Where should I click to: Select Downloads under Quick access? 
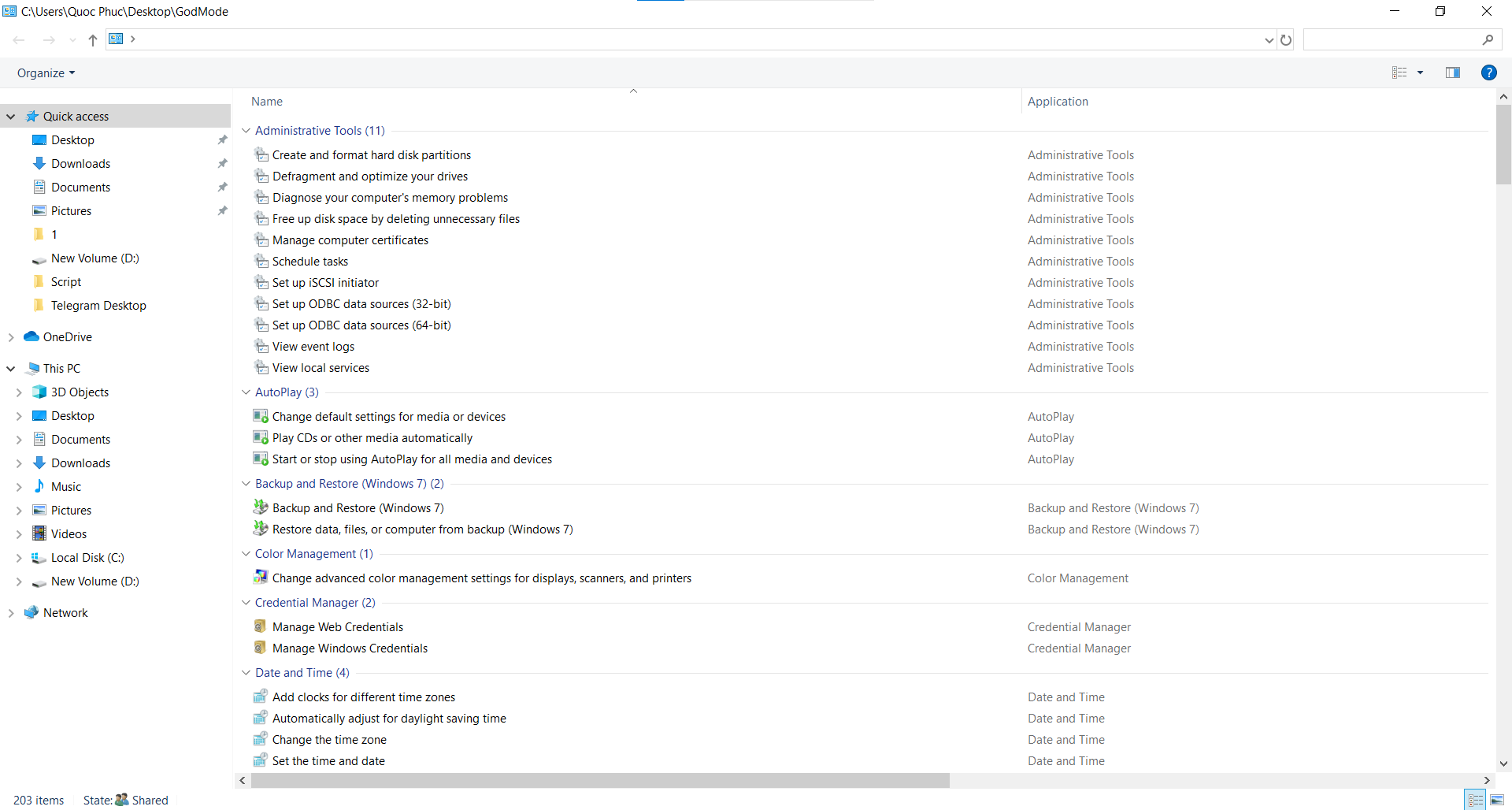point(80,164)
